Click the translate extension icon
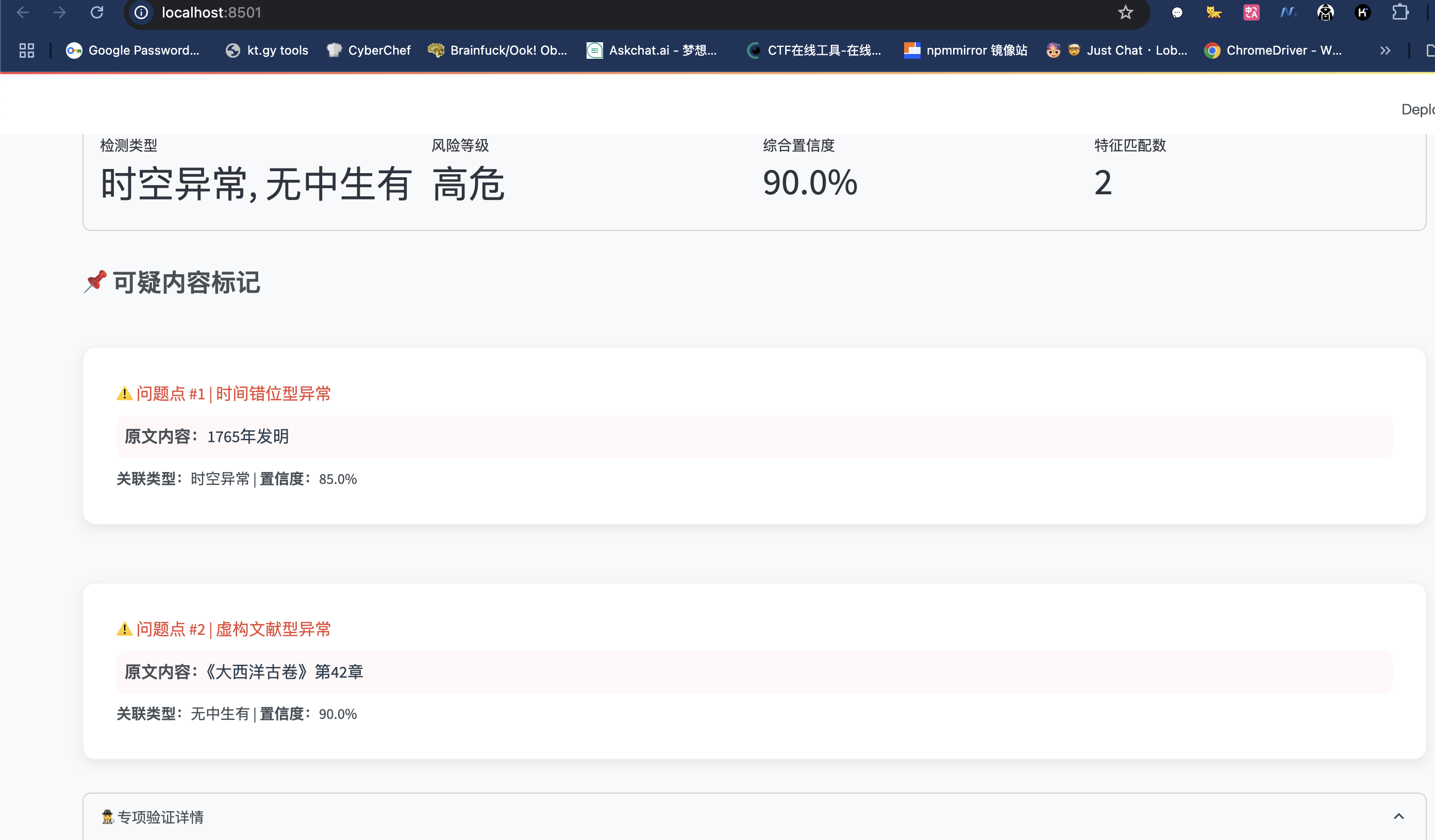Viewport: 1435px width, 840px height. pyautogui.click(x=1251, y=12)
